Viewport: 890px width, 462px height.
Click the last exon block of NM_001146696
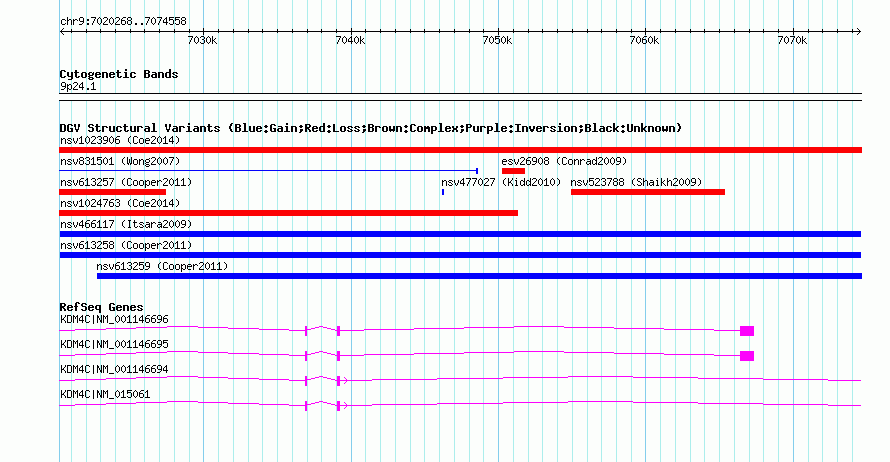(747, 331)
